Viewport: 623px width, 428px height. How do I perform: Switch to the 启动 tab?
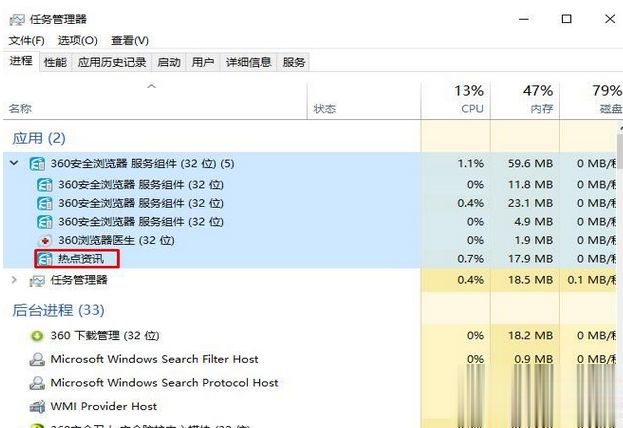pyautogui.click(x=169, y=62)
